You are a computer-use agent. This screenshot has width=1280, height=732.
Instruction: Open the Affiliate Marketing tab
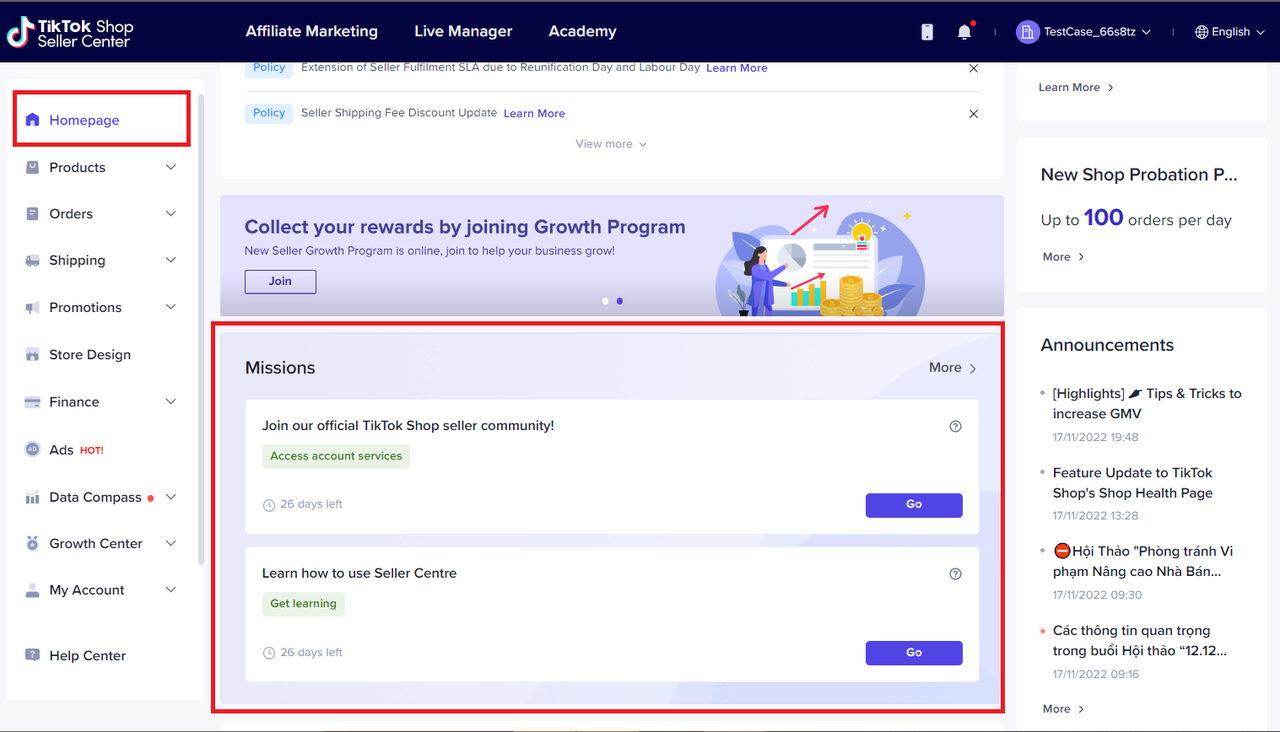click(312, 31)
